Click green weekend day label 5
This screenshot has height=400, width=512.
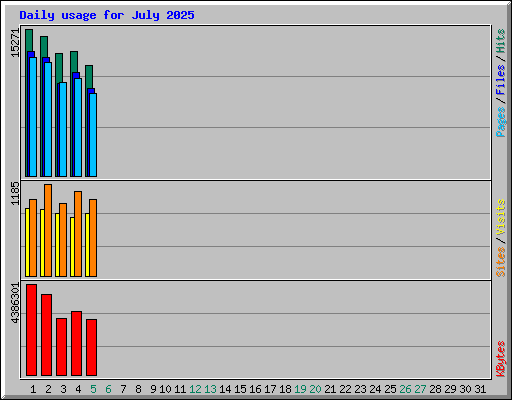point(93,389)
